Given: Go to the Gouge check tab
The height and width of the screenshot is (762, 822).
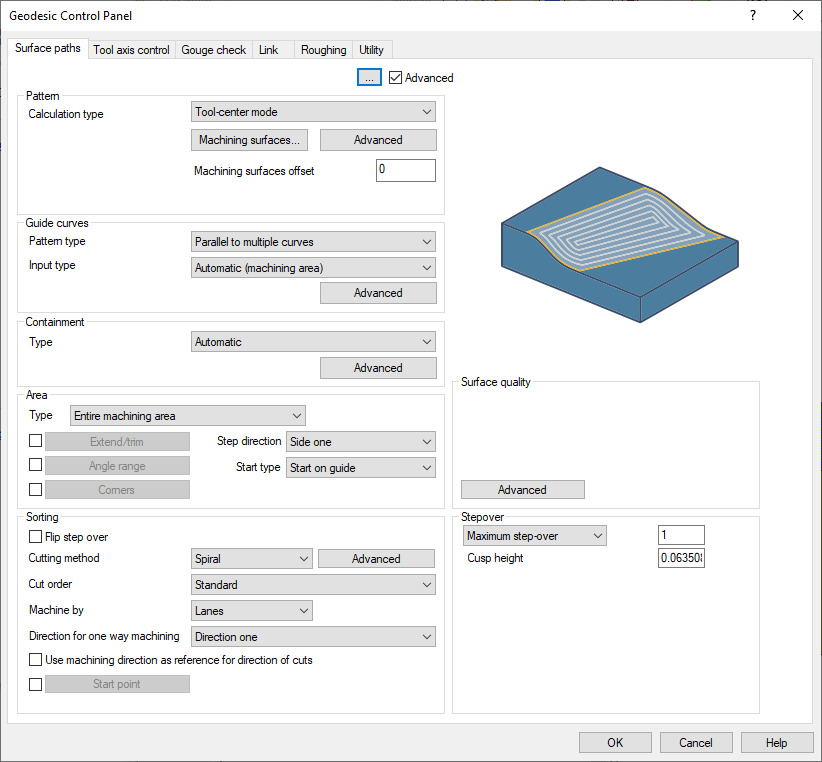Looking at the screenshot, I should click(x=213, y=50).
